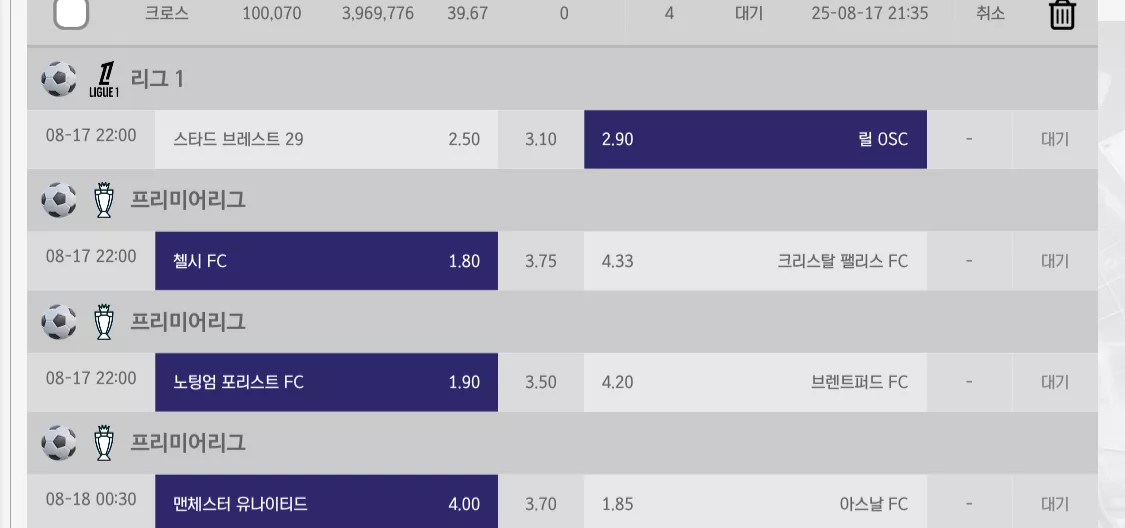Click the soccer ball icon above 맨체스터 유나이티드 row
Image resolution: width=1125 pixels, height=528 pixels.
tap(59, 443)
